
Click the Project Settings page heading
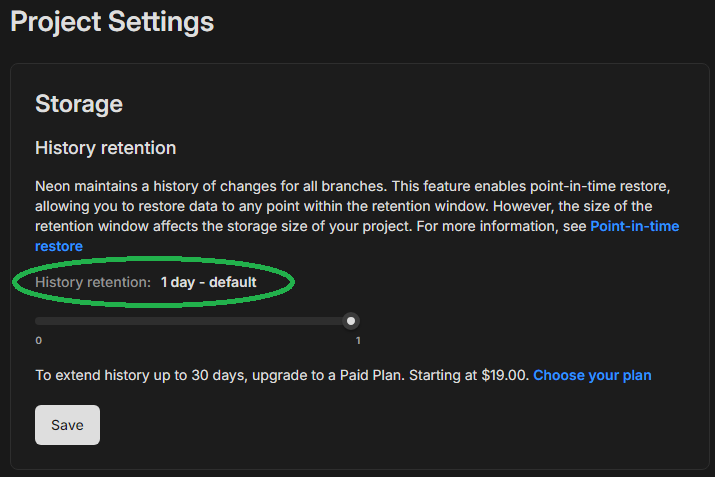[112, 20]
